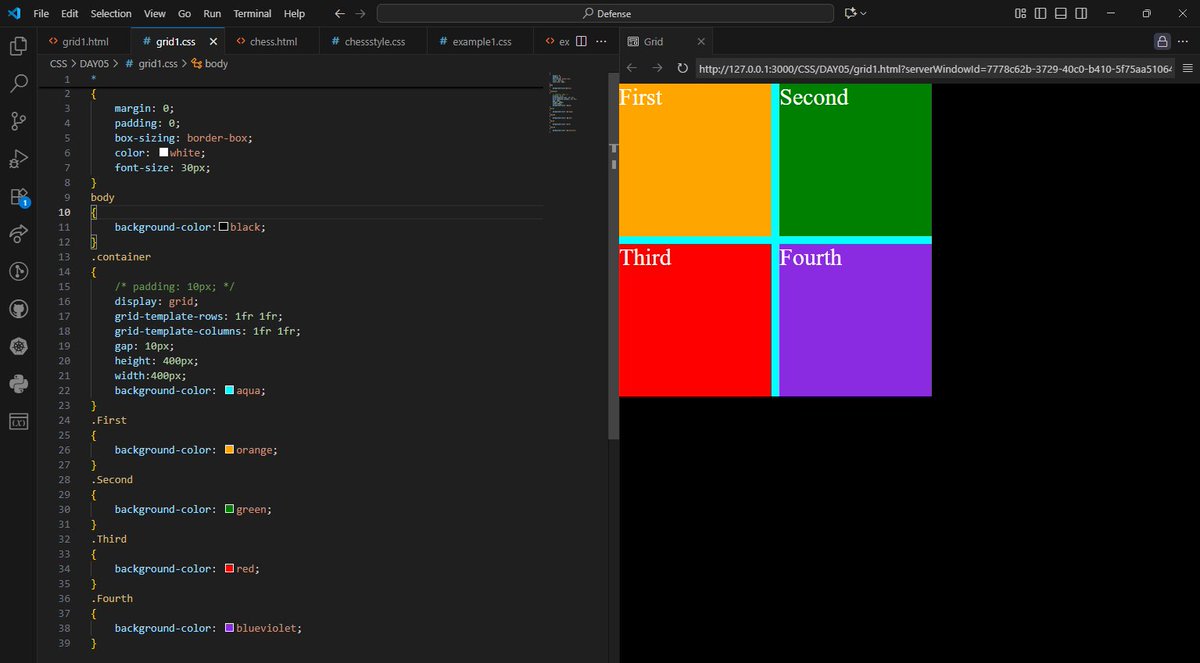
Task: Open the View menu
Action: pos(154,14)
